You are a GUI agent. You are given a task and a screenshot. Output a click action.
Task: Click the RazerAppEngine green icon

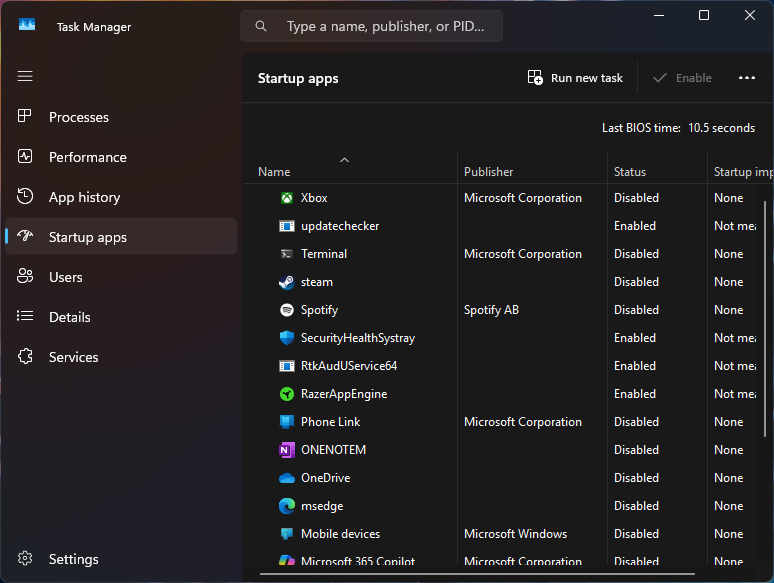click(286, 394)
